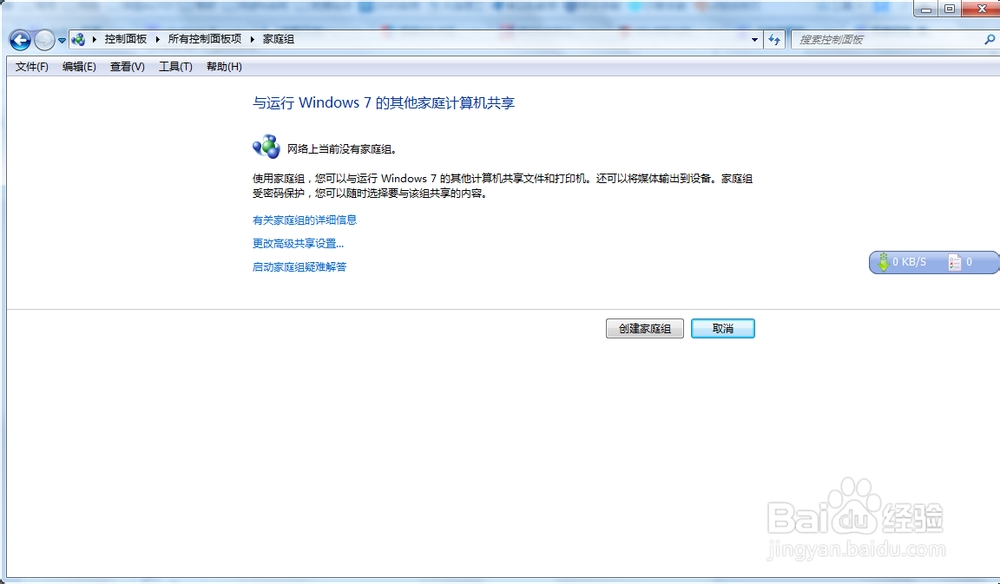The height and width of the screenshot is (584, 1000).
Task: Click the task list icon in the floating widget
Action: [x=953, y=261]
